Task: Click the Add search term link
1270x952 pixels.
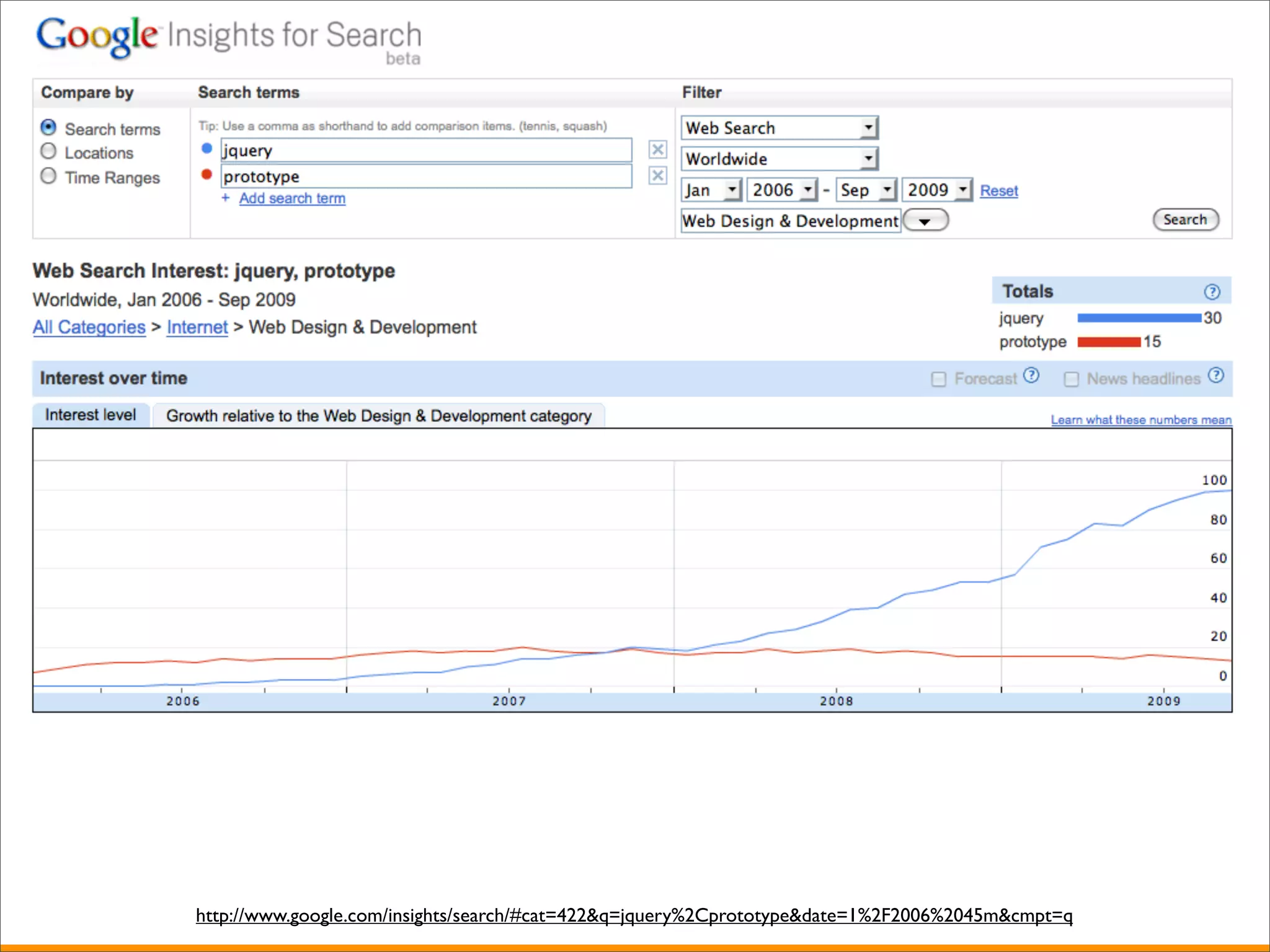Action: pos(292,198)
